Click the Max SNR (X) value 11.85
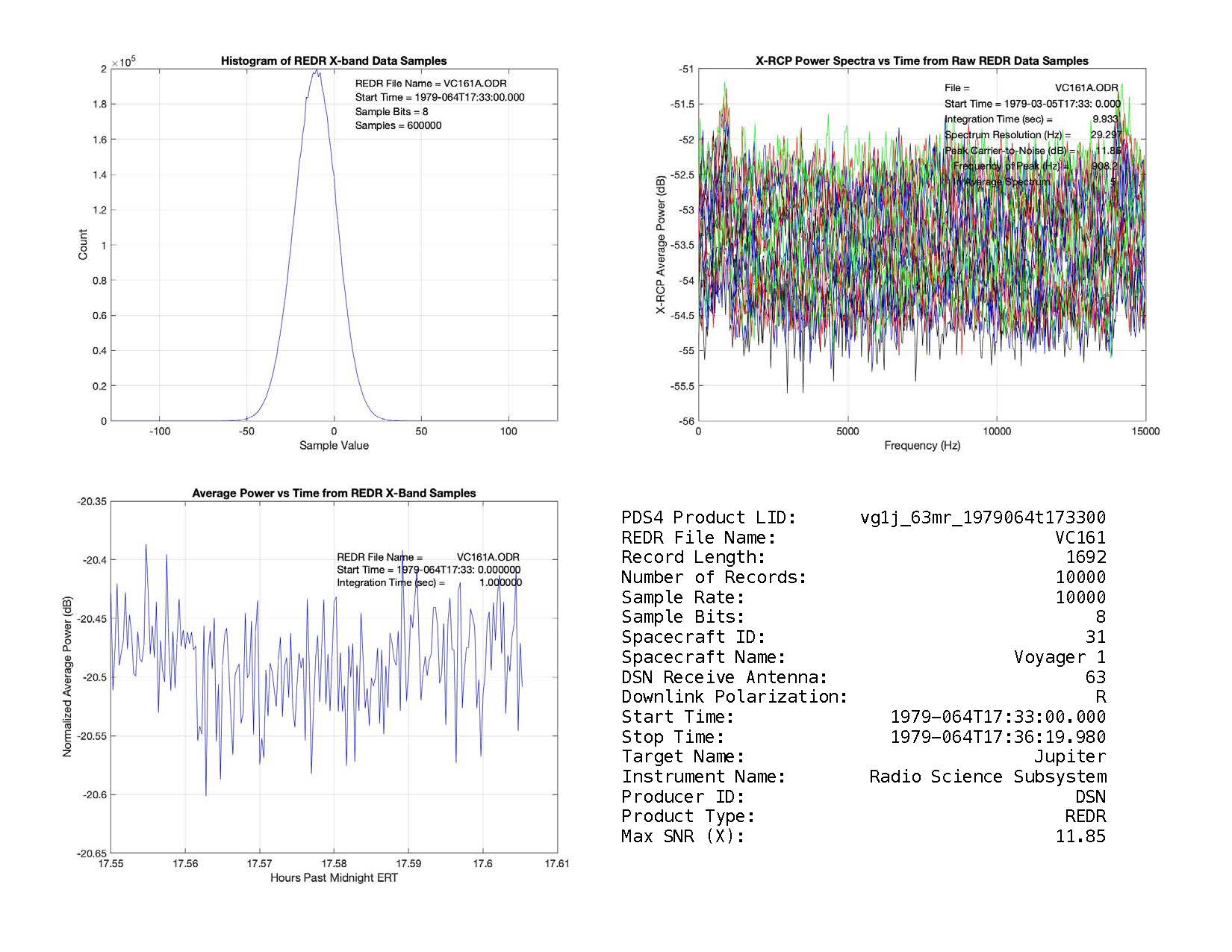The height and width of the screenshot is (952, 1232). tap(1080, 836)
